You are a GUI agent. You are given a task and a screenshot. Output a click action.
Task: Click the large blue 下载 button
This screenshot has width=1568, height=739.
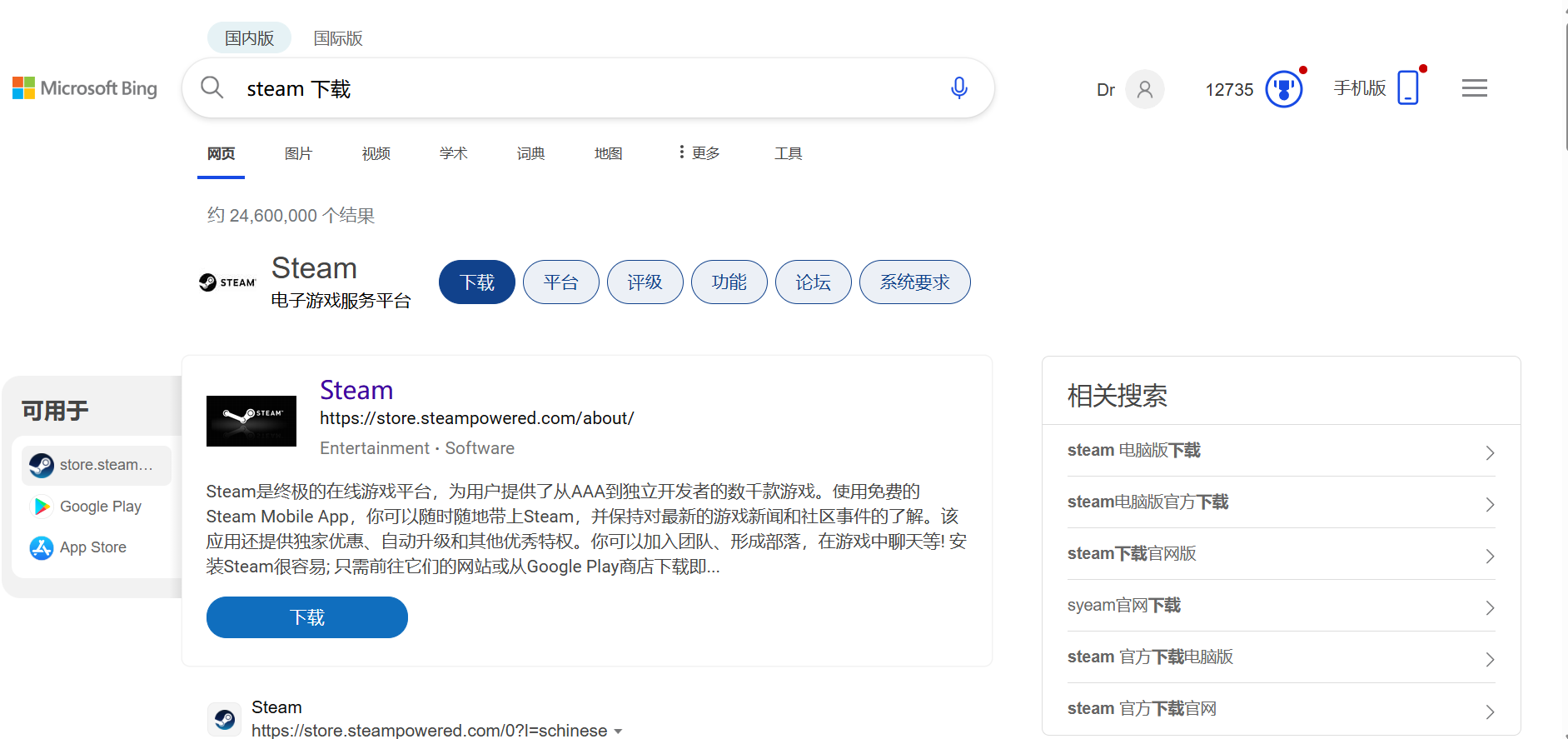click(306, 617)
